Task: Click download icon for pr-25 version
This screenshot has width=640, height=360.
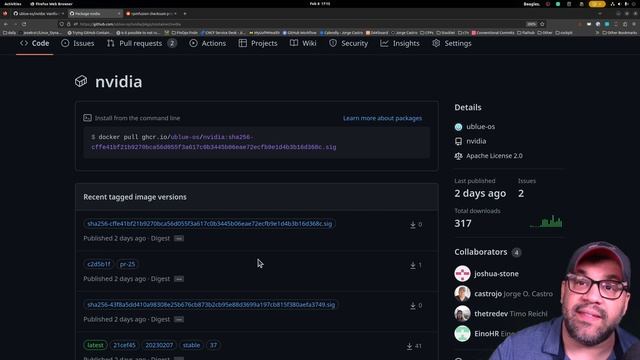Action: coord(413,265)
